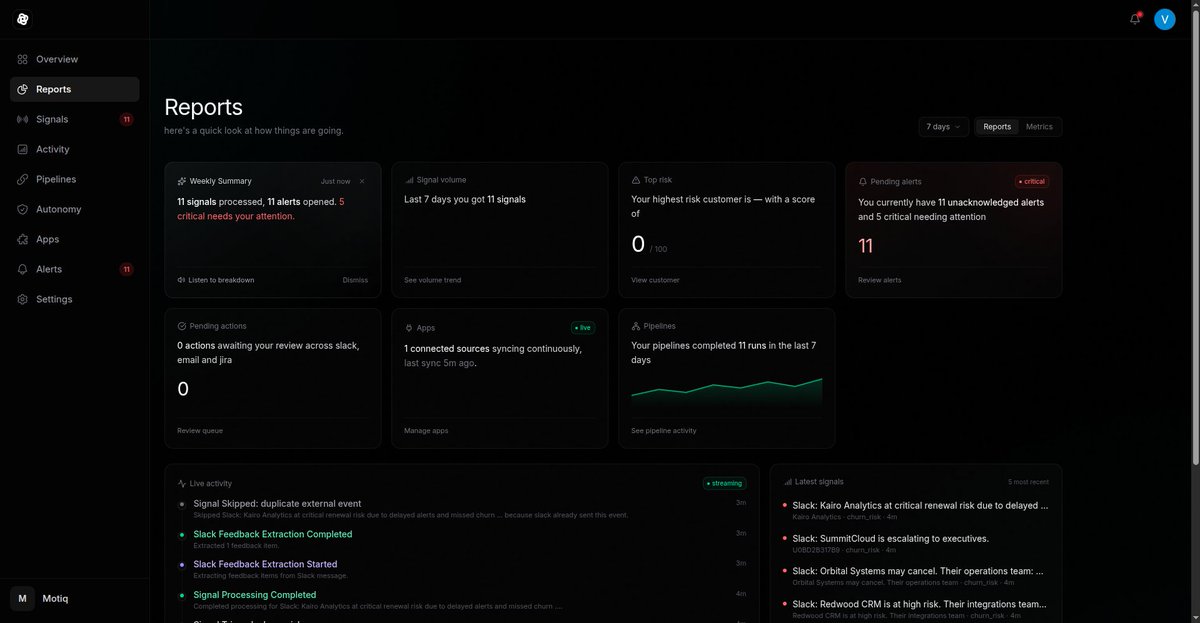Click the nodes icon on Pipelines card
1200x623 pixels.
click(x=636, y=326)
